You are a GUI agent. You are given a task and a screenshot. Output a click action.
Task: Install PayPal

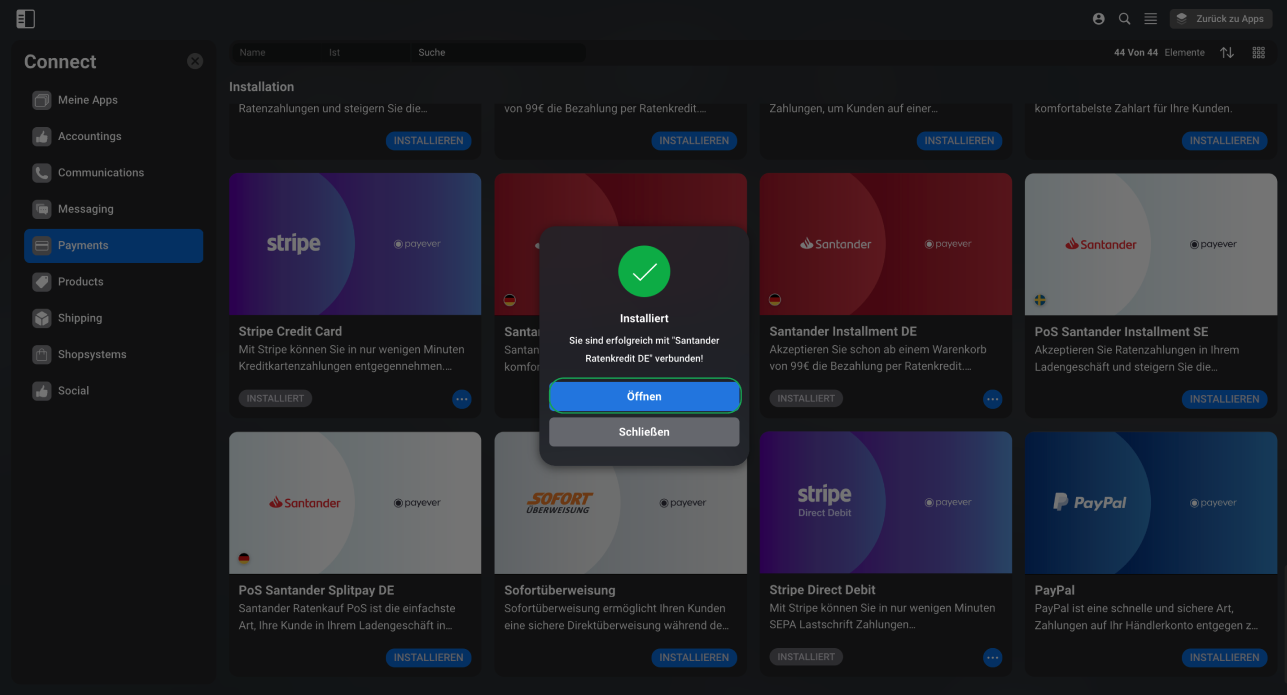coord(1224,658)
